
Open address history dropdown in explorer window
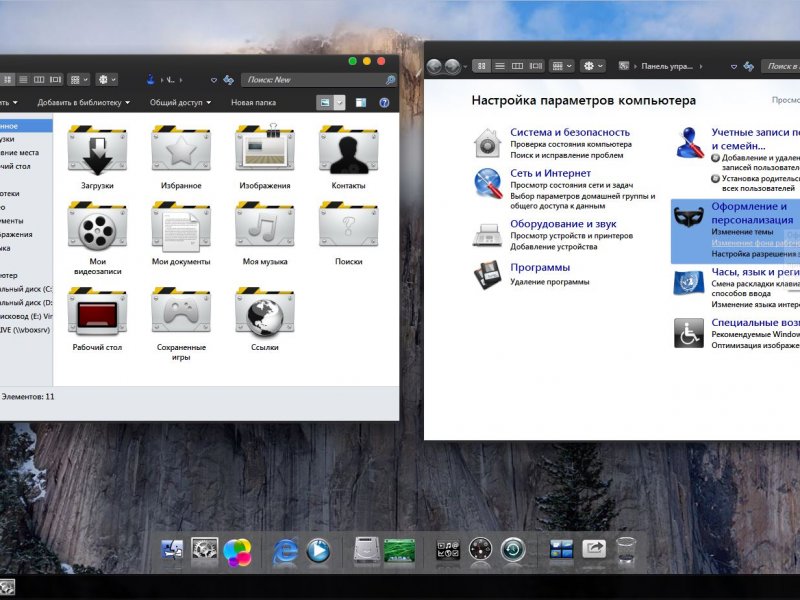[214, 80]
